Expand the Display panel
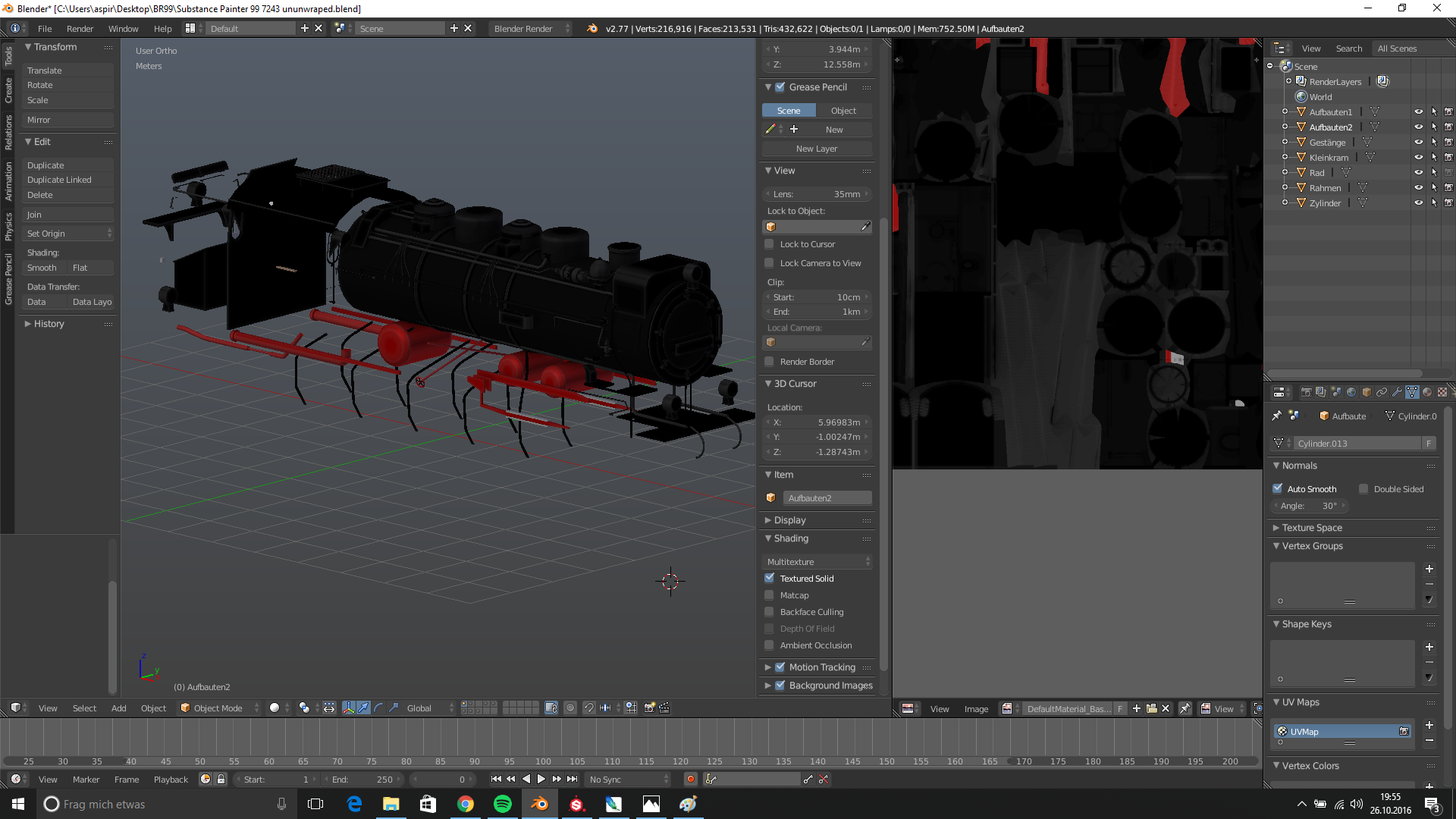1456x819 pixels. pos(789,520)
